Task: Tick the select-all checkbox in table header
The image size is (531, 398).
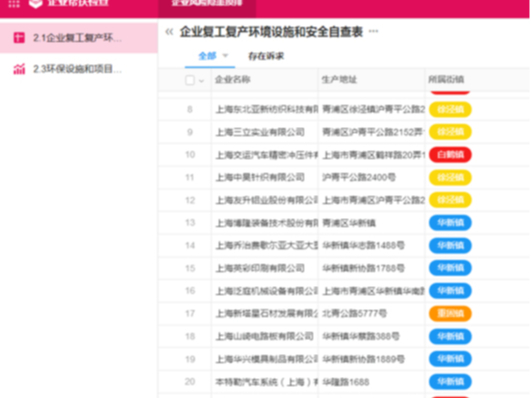Action: tap(190, 80)
